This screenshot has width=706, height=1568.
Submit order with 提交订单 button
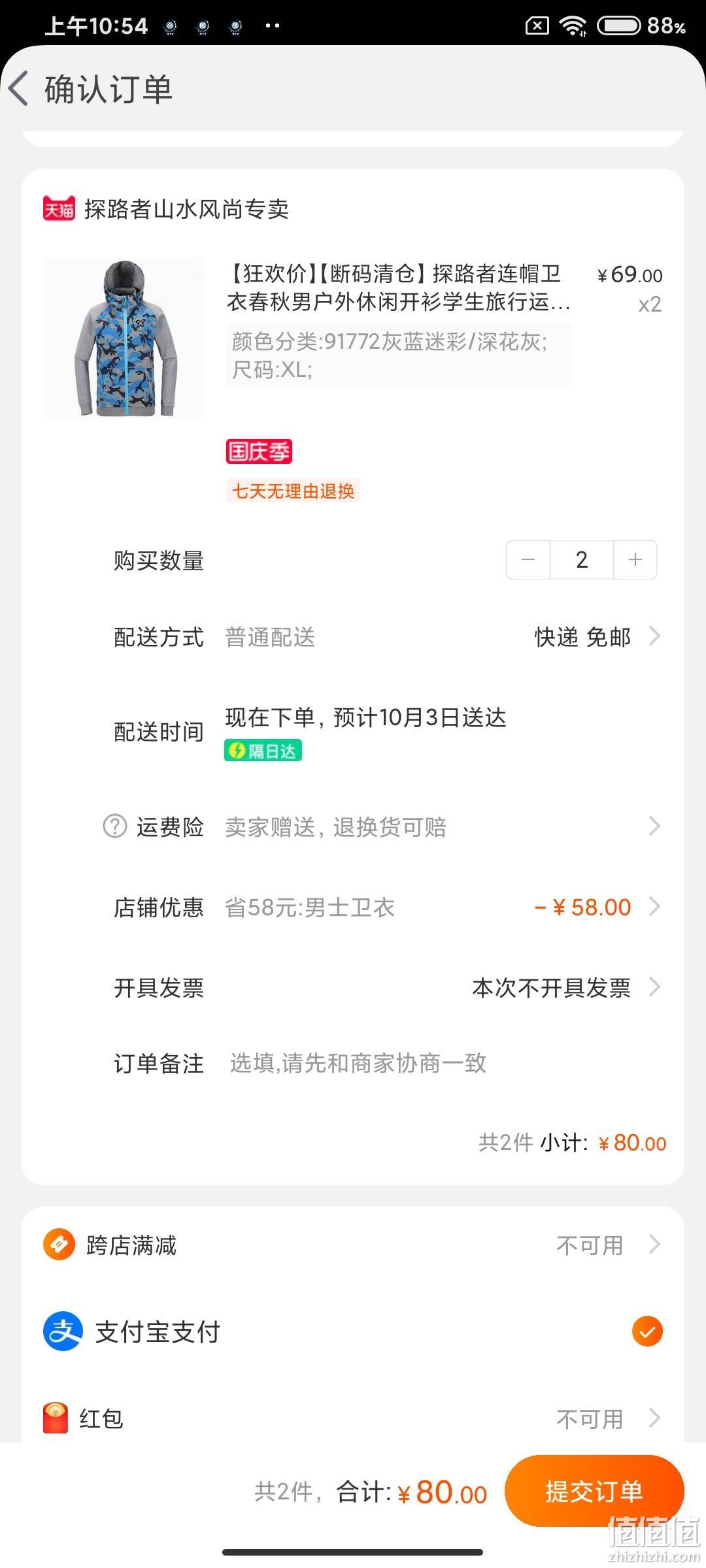[x=594, y=1491]
